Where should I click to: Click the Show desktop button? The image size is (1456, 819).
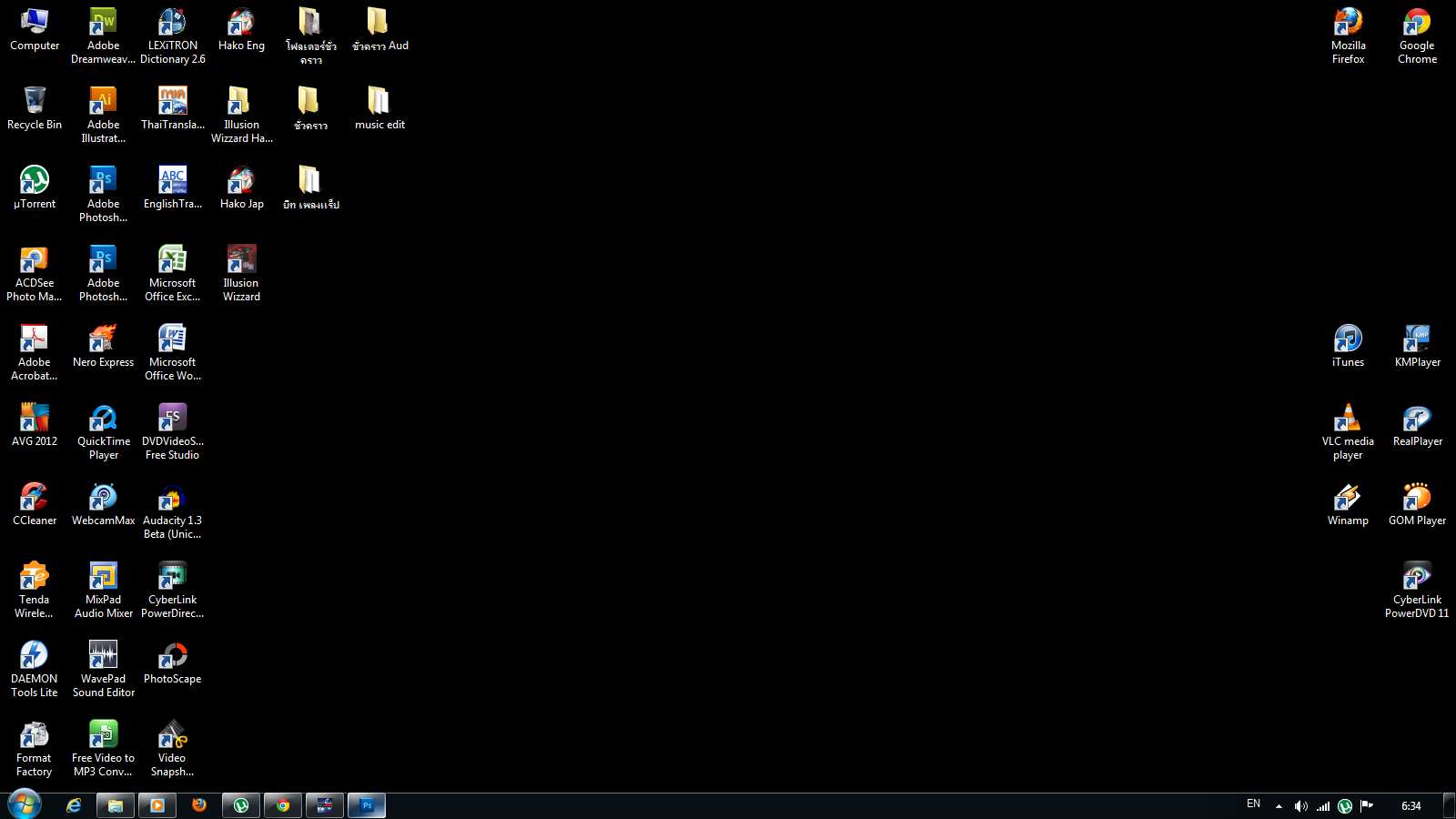tap(1450, 806)
